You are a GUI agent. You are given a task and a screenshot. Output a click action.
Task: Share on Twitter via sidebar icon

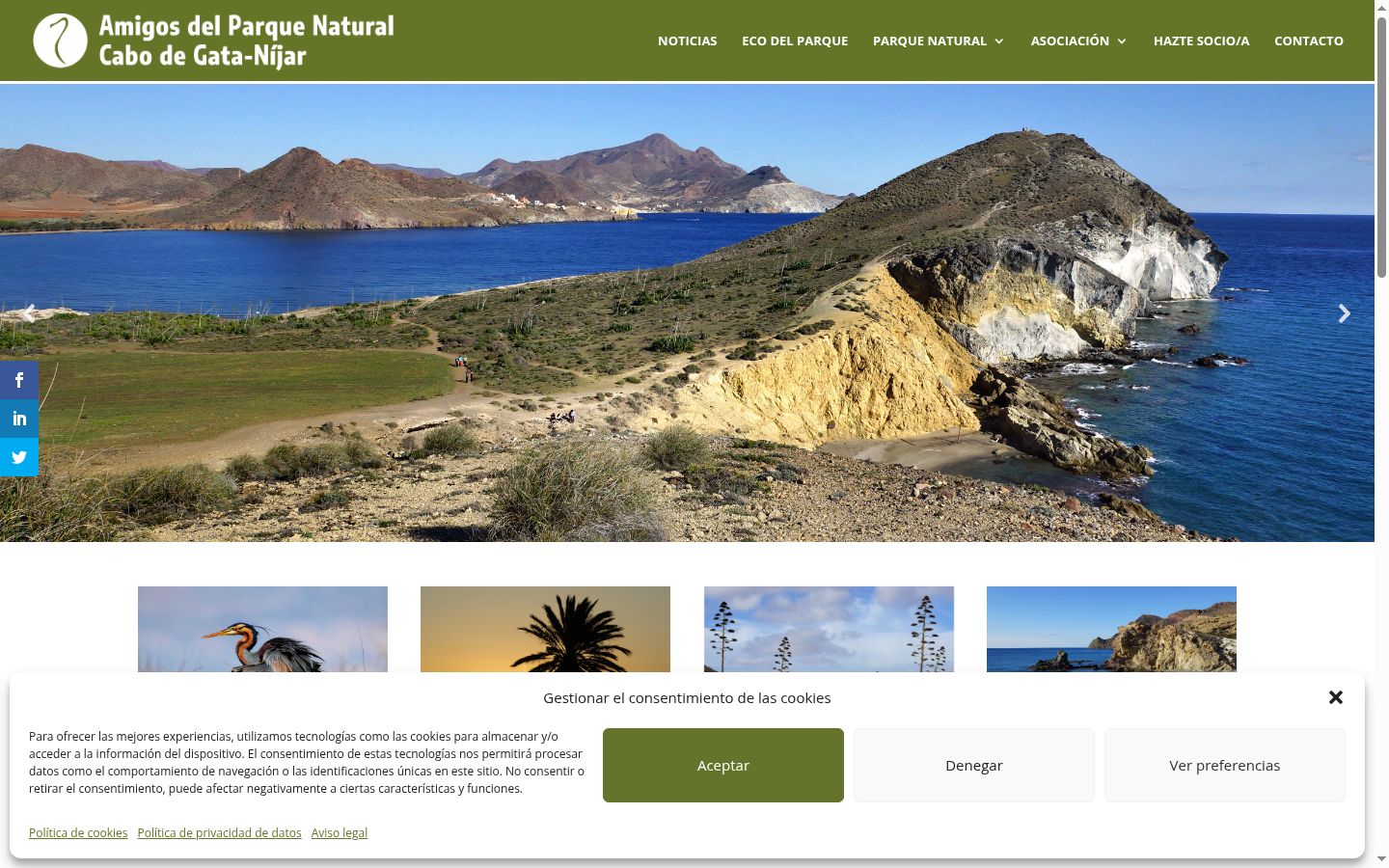[19, 457]
